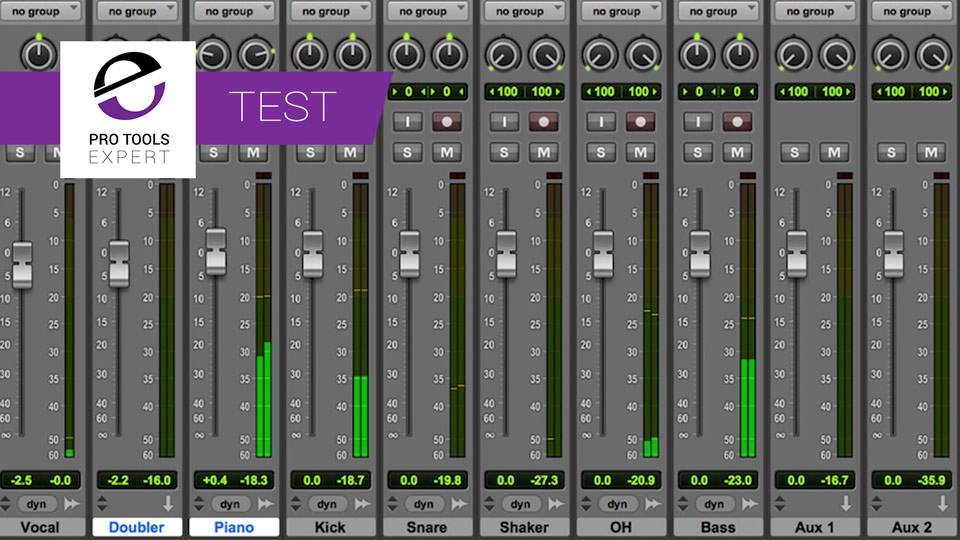Open the 'no group' dropdown on Doubler

click(137, 11)
